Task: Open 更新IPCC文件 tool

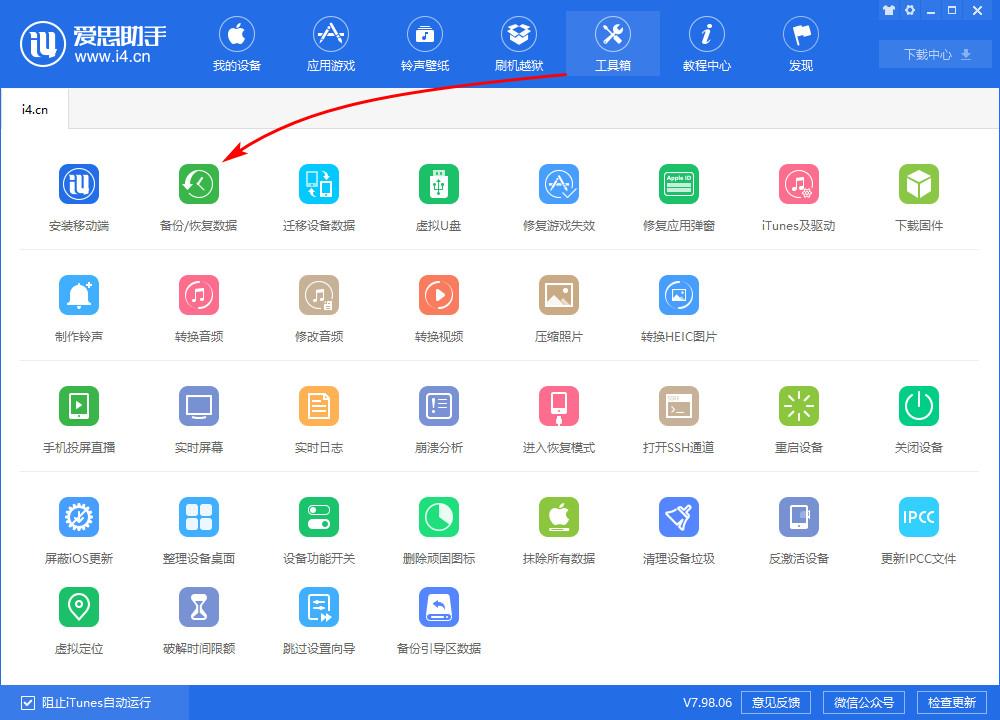Action: (x=918, y=517)
